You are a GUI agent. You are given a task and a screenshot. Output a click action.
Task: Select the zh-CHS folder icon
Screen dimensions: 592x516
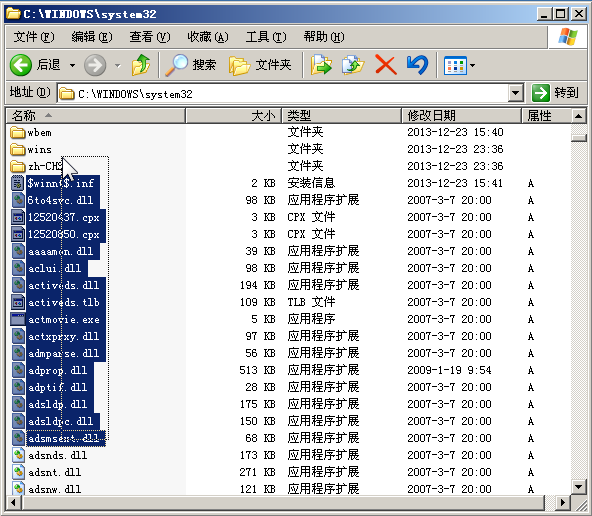(x=18, y=166)
